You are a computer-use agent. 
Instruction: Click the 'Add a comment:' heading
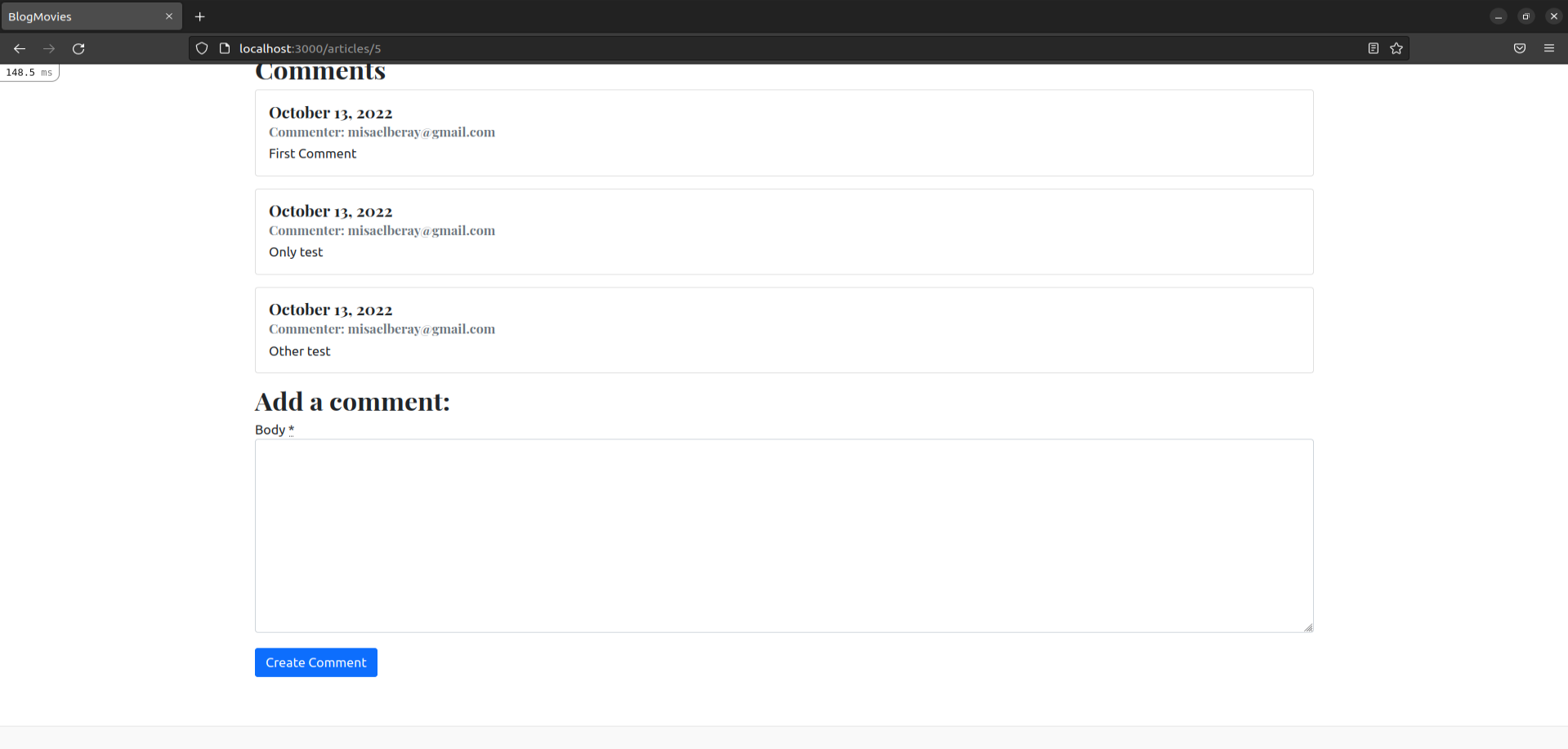351,401
